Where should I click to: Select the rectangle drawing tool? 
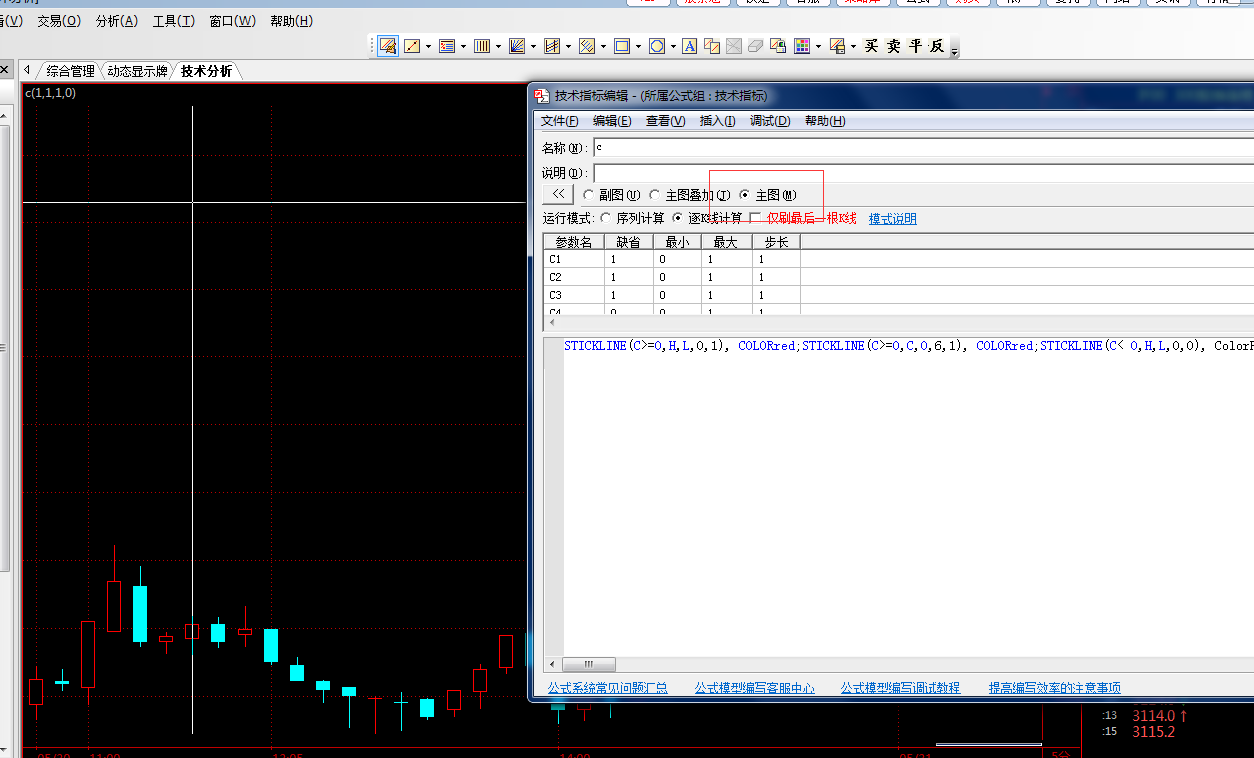pos(622,46)
